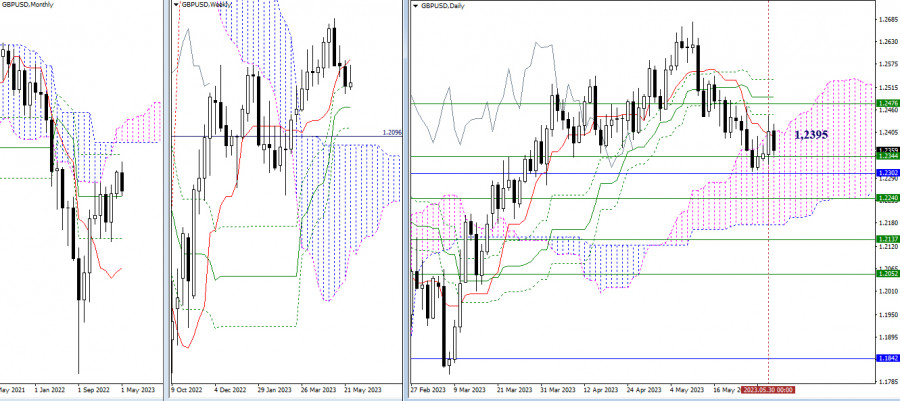Click the green 1.2476 price level tag
The image size is (900, 401).
point(887,103)
